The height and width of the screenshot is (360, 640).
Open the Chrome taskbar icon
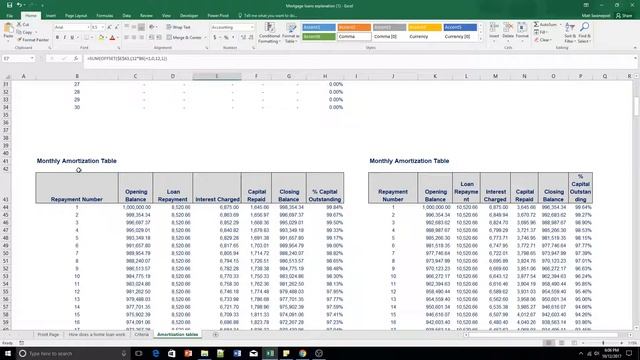click(x=302, y=353)
